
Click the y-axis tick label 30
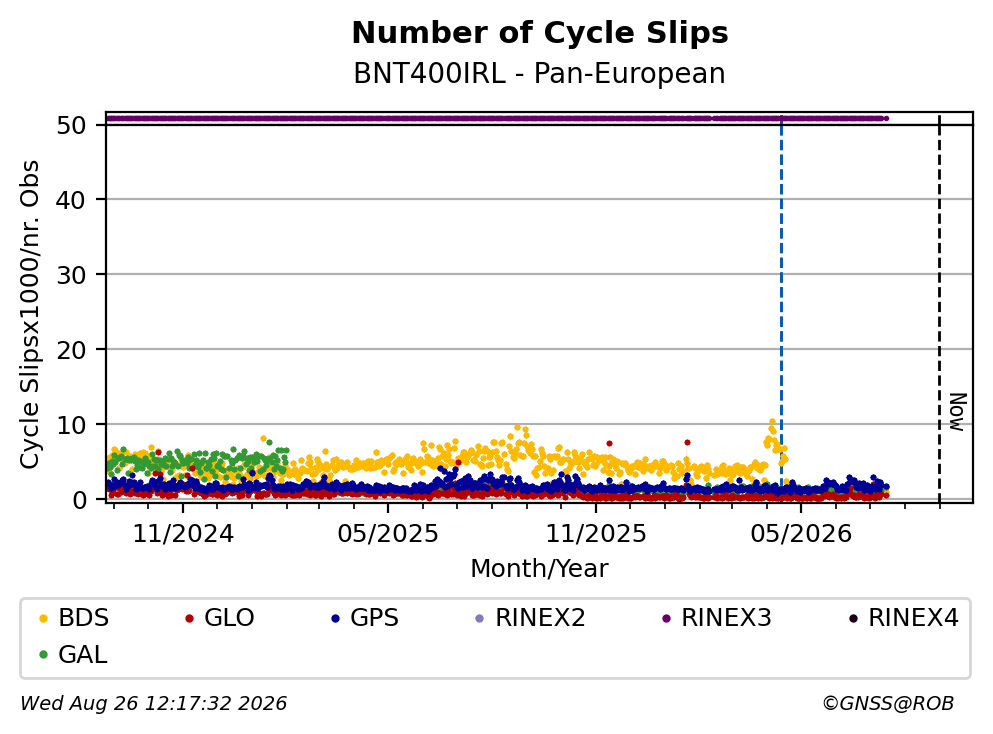click(x=71, y=275)
